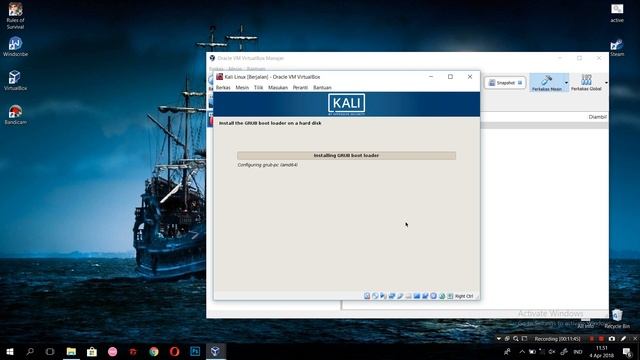Stop recording with Bandicam stop button
Image resolution: width=640 pixels, height=360 pixels.
point(601,338)
